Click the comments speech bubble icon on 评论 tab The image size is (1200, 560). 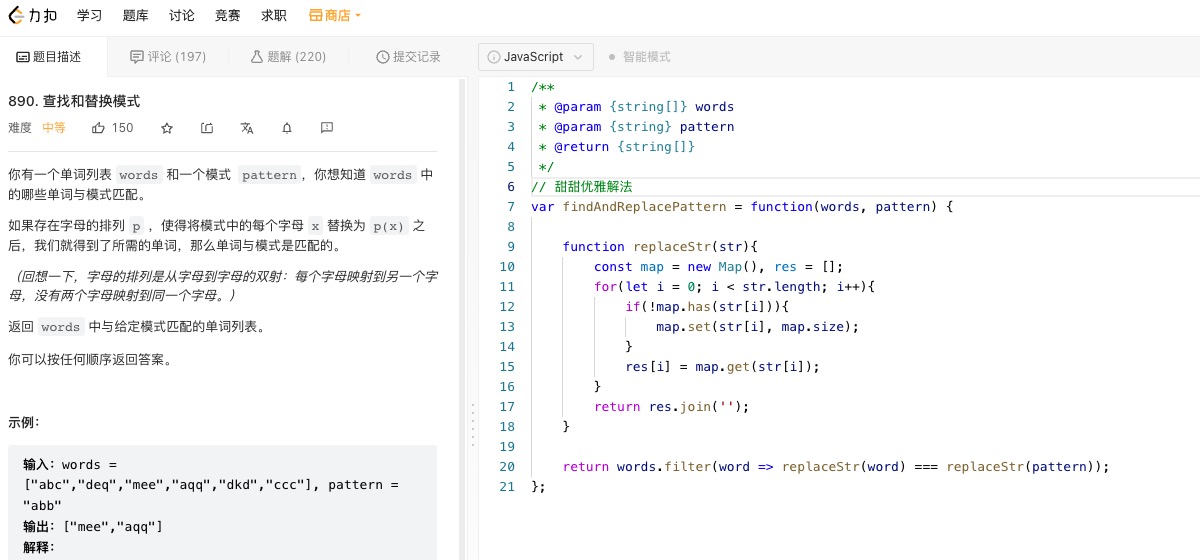coord(137,57)
